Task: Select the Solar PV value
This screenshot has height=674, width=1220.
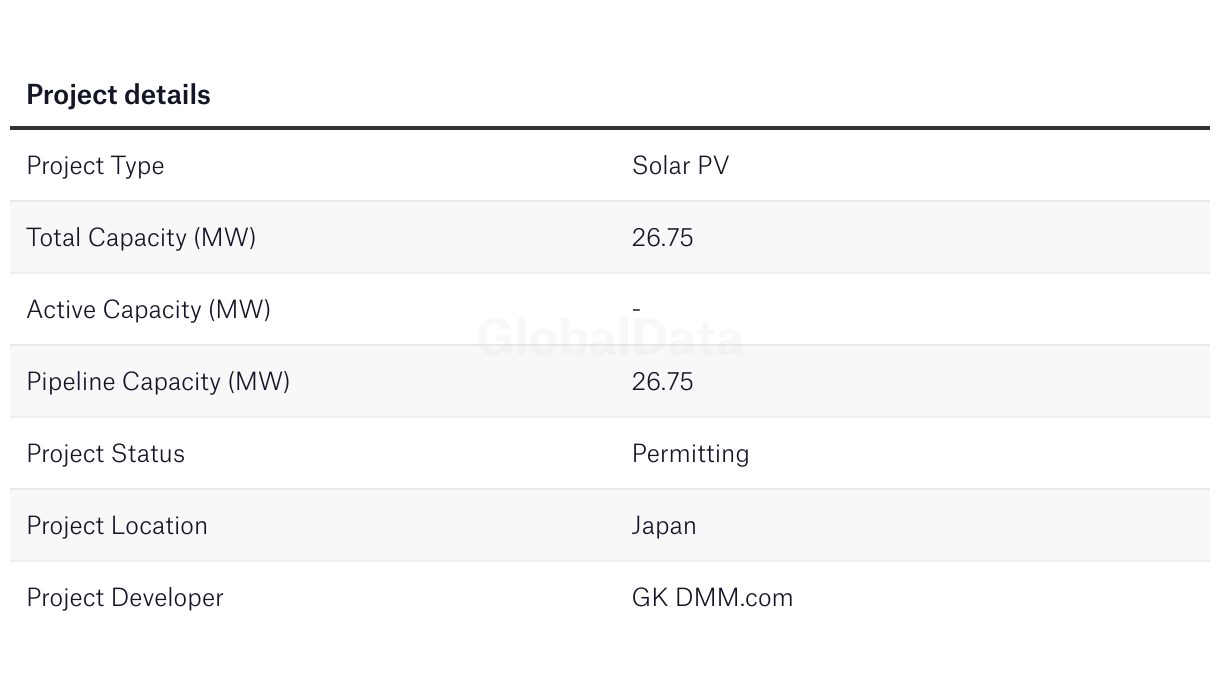Action: click(x=680, y=166)
